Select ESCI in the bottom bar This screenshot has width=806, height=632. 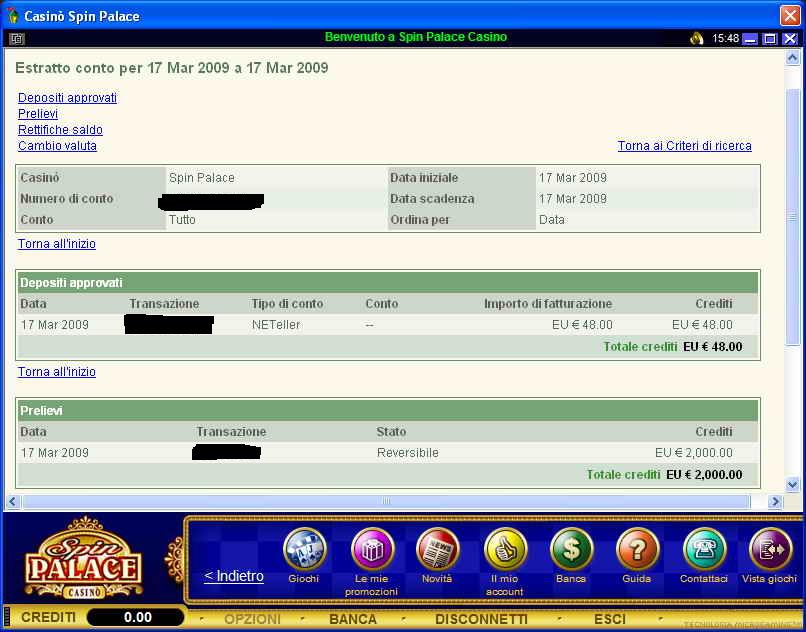(610, 619)
